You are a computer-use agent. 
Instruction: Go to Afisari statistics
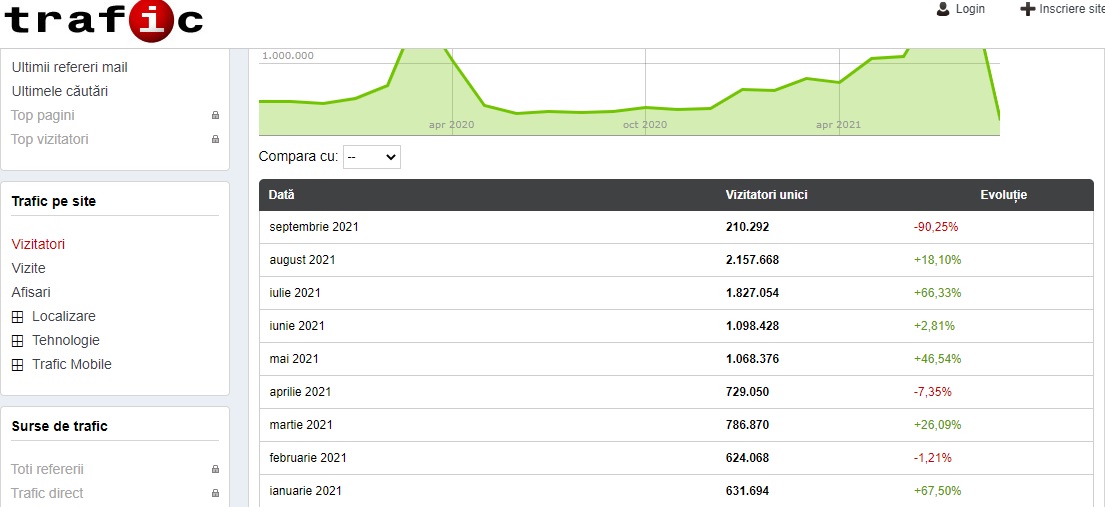click(x=31, y=292)
